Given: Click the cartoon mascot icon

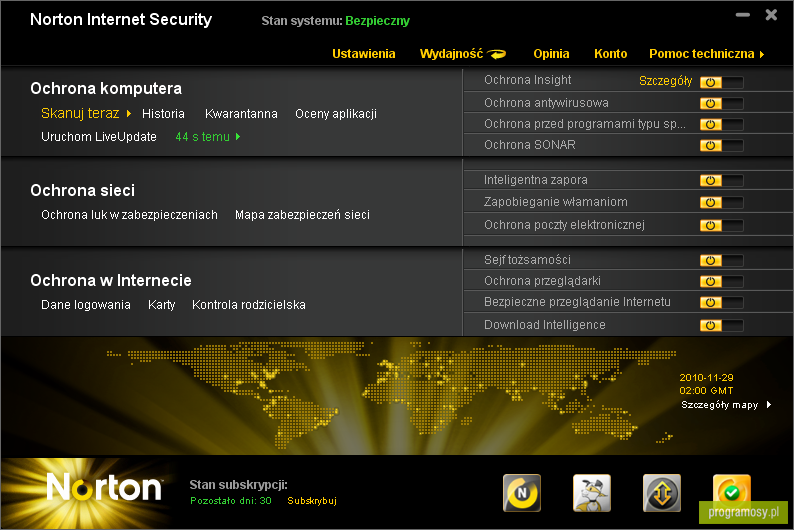Looking at the screenshot, I should 591,493.
